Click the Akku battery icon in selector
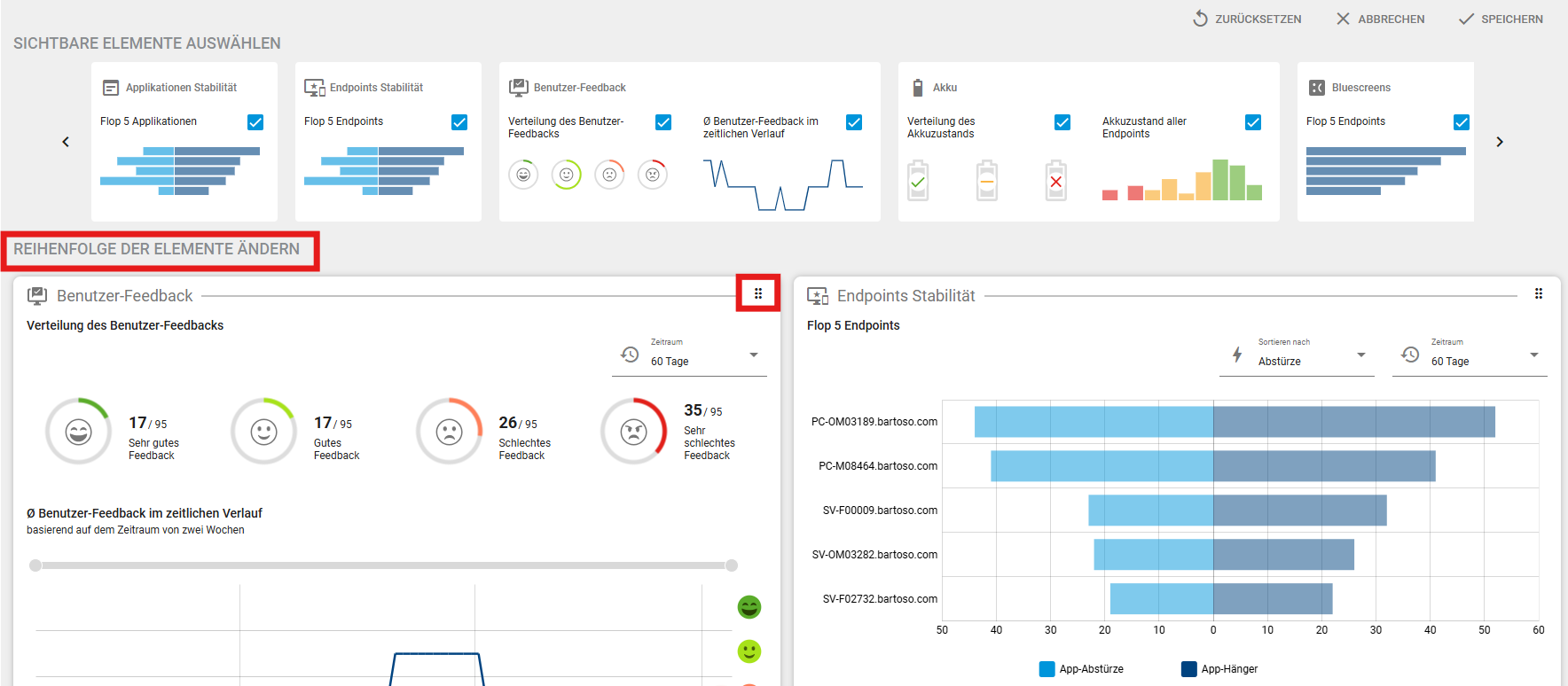This screenshot has width=1568, height=686. tap(918, 88)
